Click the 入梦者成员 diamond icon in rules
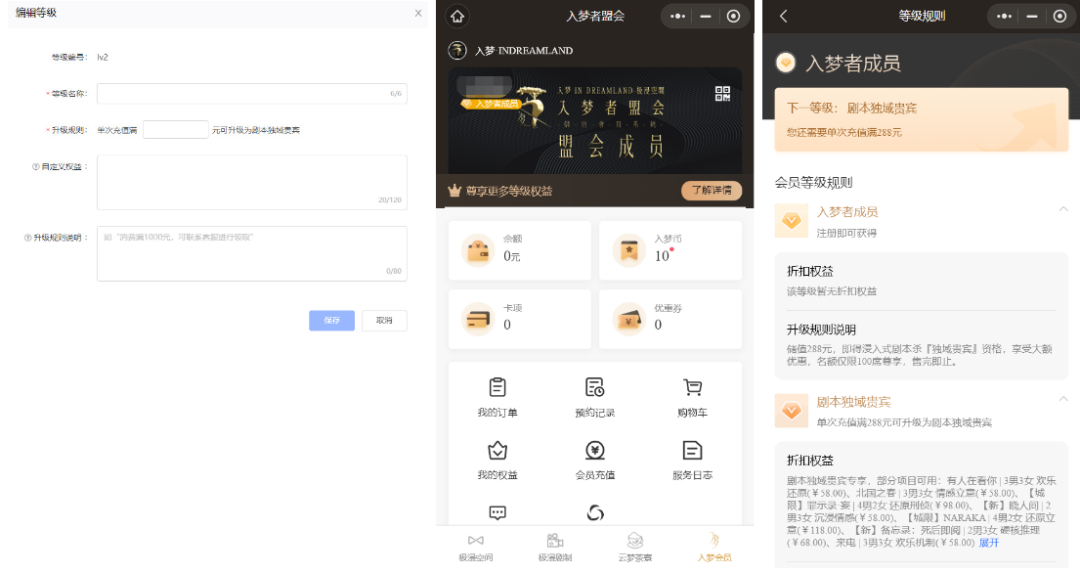 [791, 221]
